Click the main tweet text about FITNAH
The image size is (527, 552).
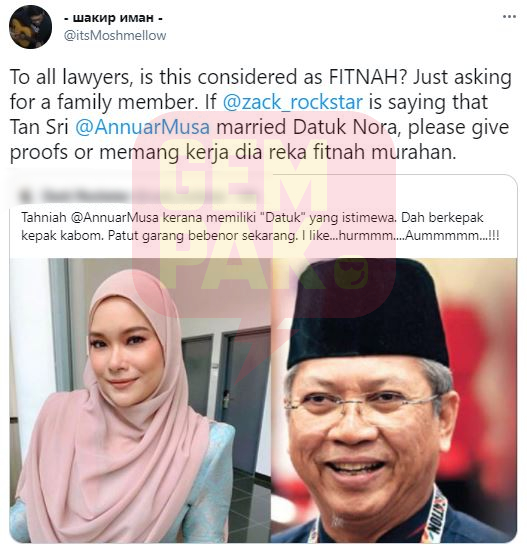point(260,115)
